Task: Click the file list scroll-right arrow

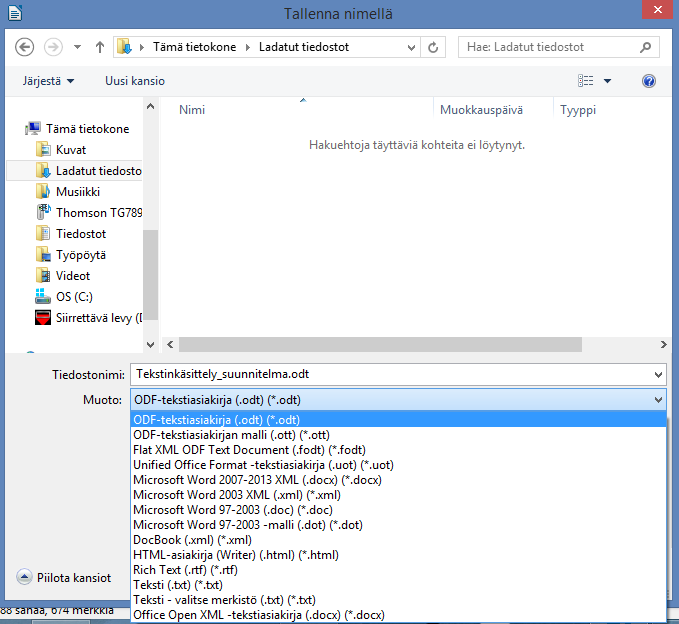Action: pyautogui.click(x=663, y=345)
